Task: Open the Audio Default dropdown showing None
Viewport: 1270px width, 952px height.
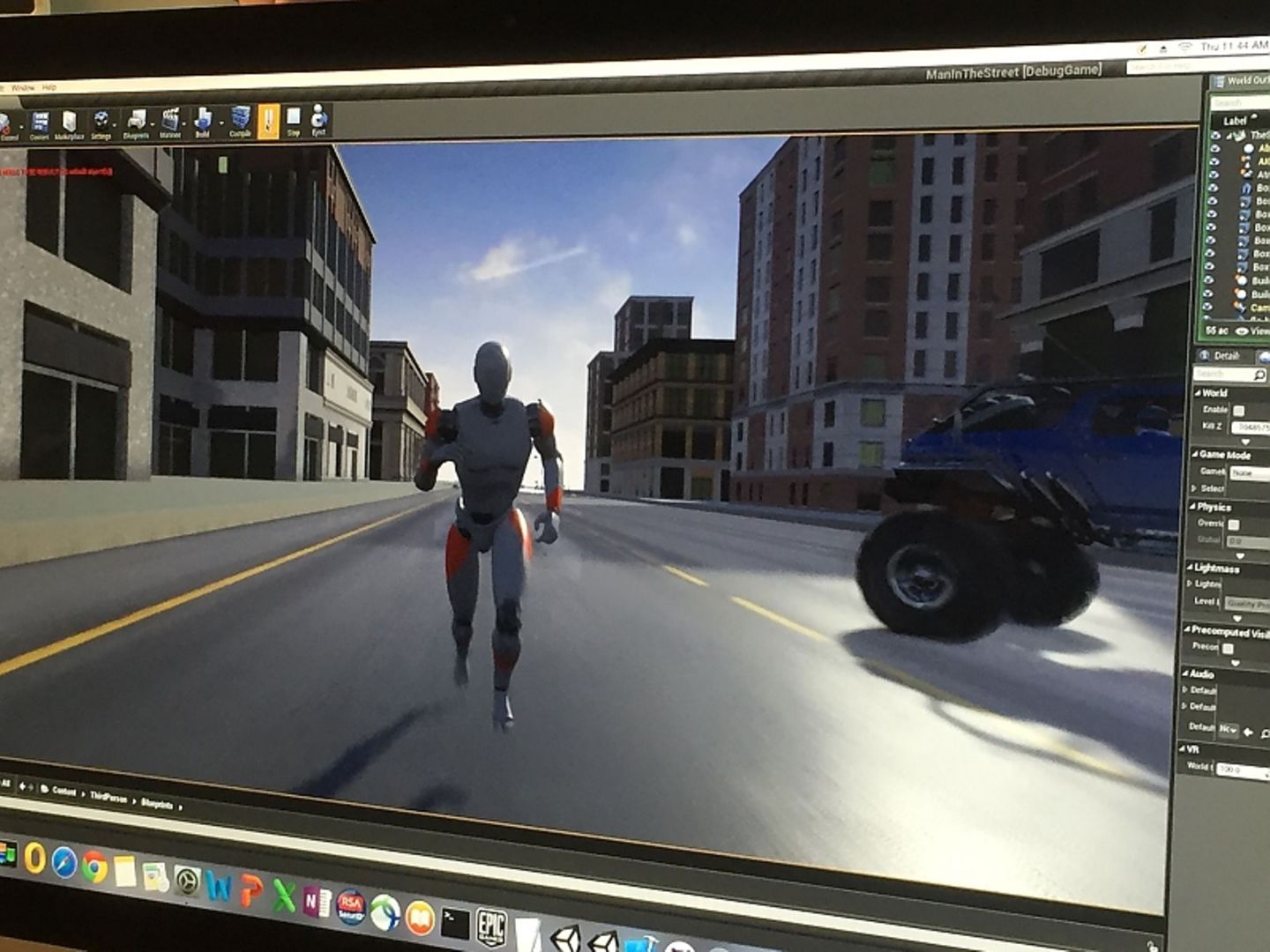Action: 1229,730
